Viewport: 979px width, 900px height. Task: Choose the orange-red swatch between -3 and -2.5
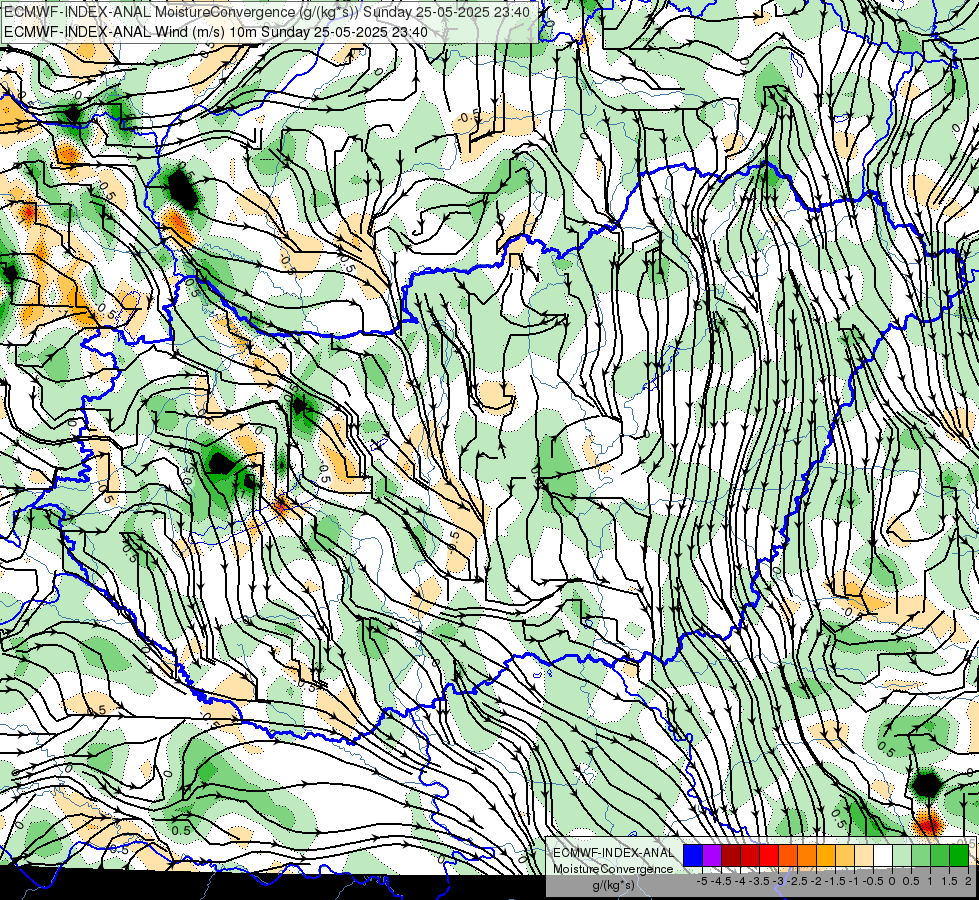788,856
